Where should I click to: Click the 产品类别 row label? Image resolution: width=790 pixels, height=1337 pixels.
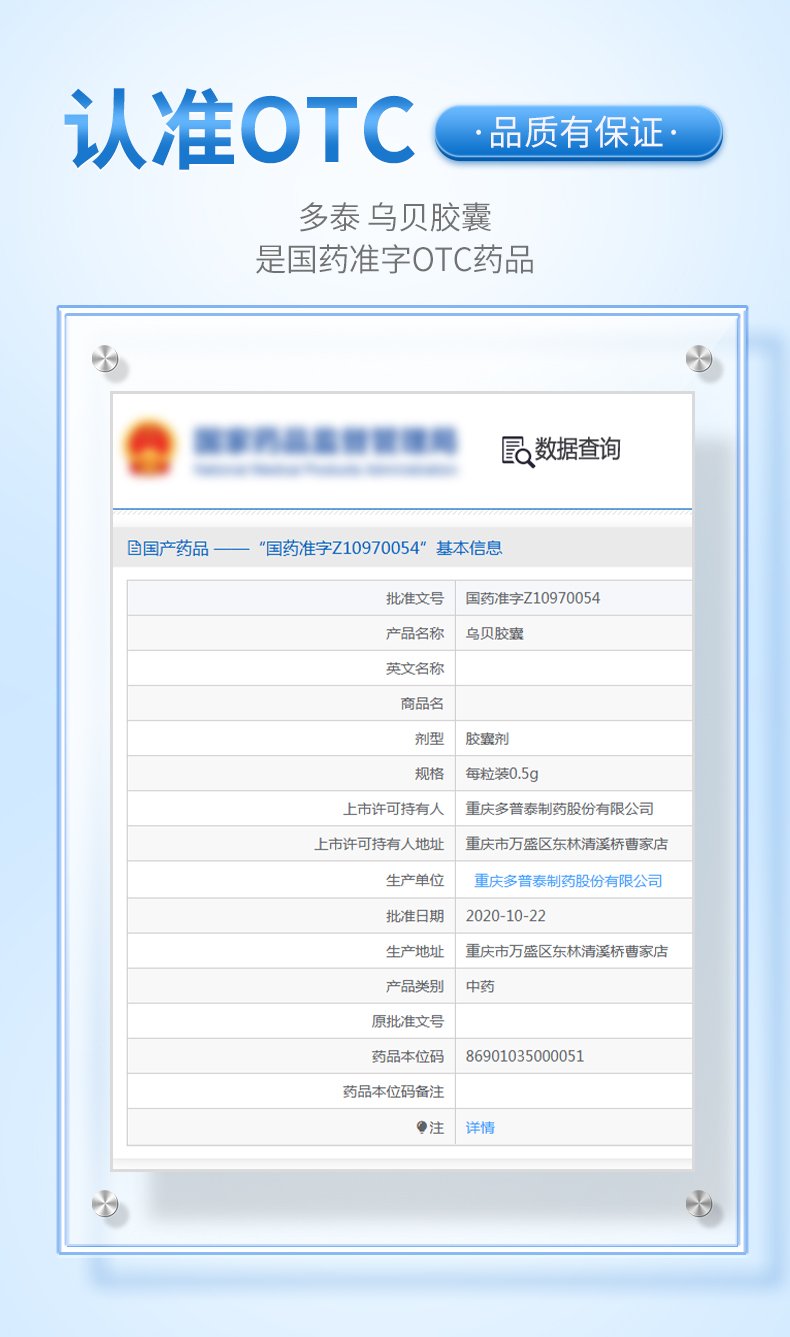[x=415, y=986]
